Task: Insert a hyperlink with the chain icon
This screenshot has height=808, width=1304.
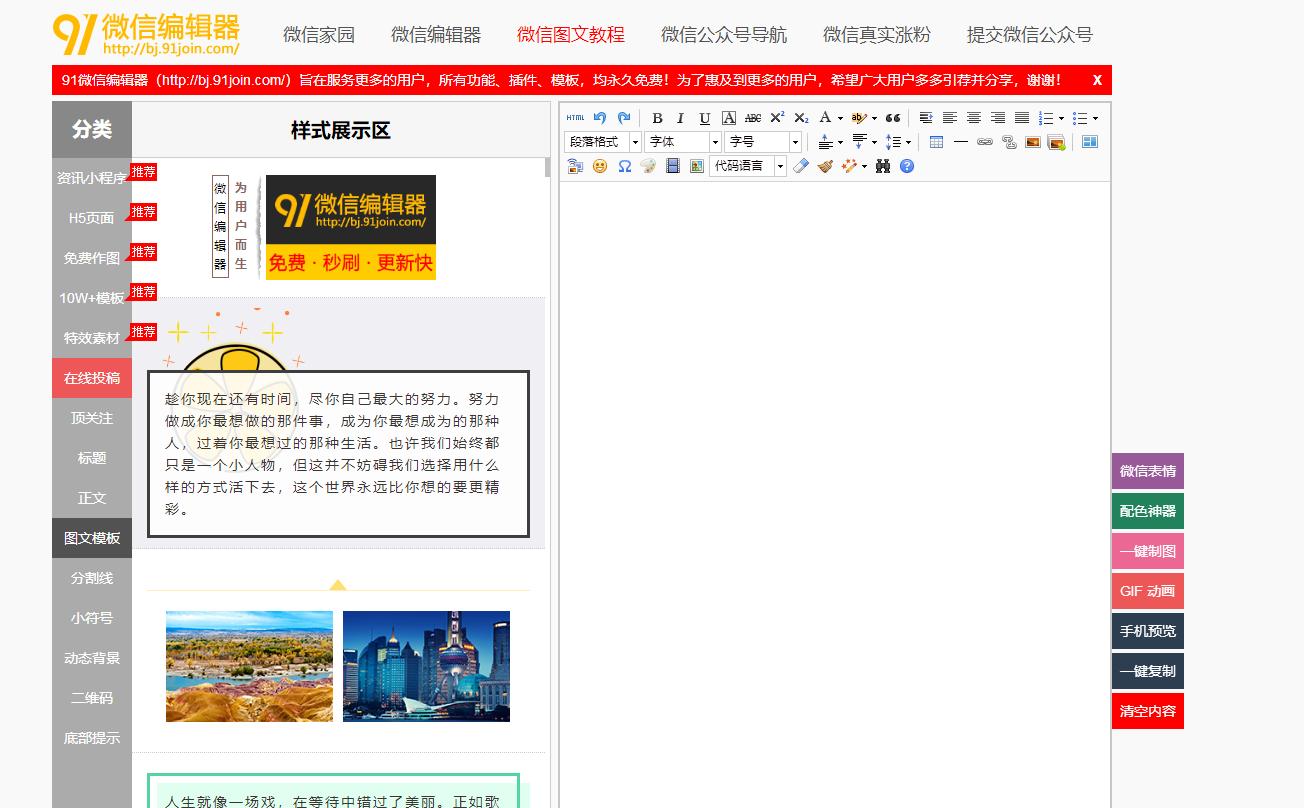Action: click(x=983, y=141)
